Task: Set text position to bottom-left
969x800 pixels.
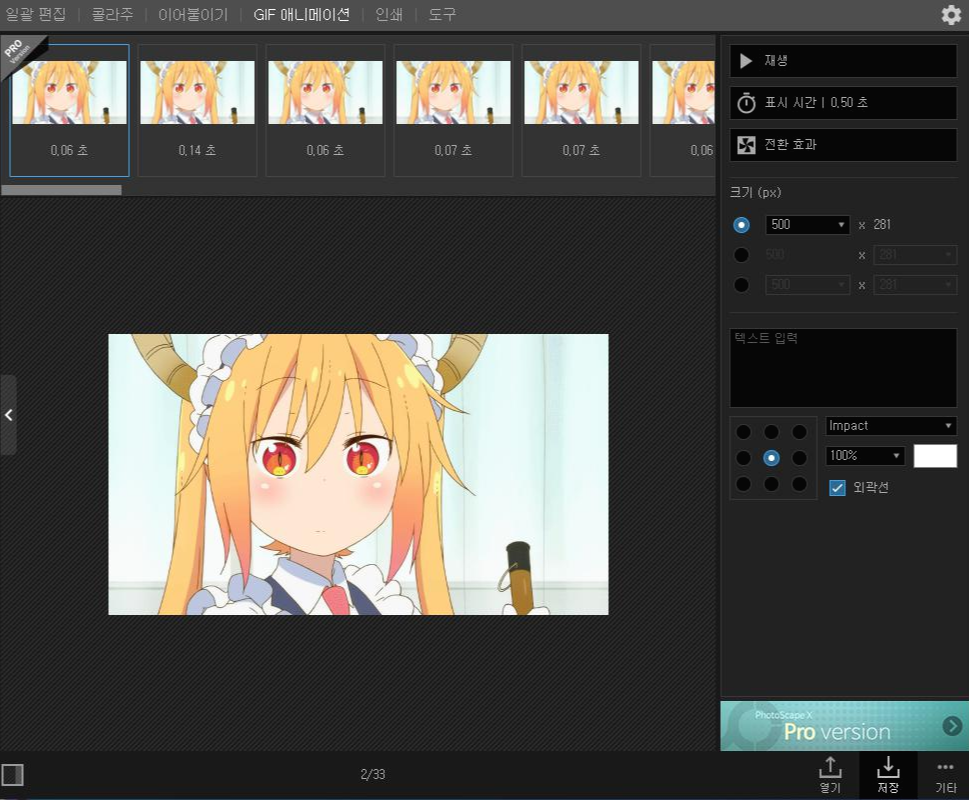Action: coord(743,484)
